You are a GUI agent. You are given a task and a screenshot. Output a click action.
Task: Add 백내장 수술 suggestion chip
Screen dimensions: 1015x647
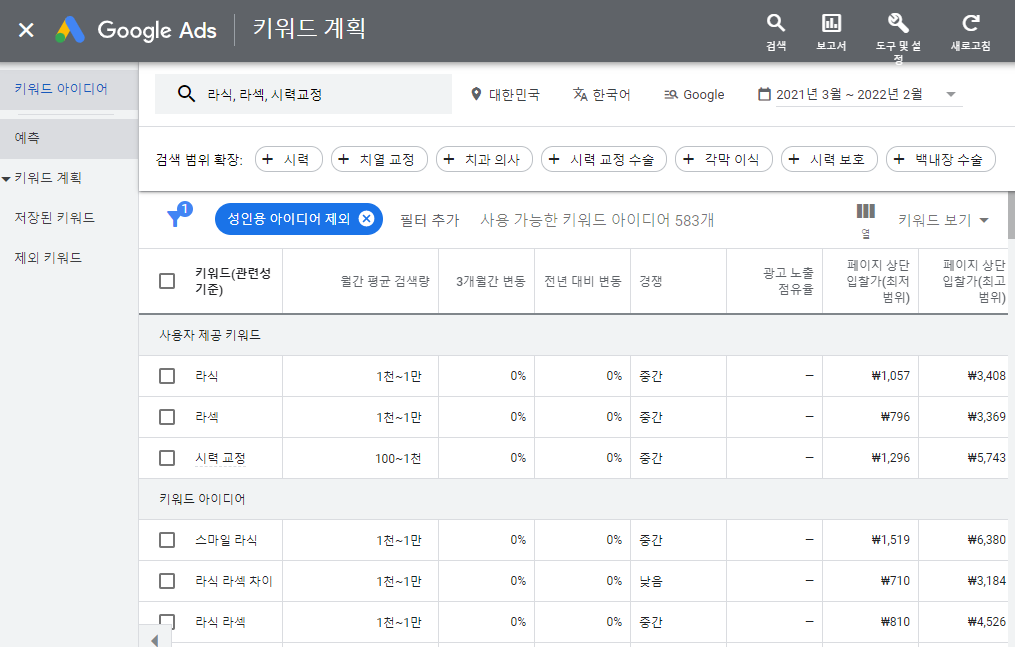pyautogui.click(x=941, y=159)
